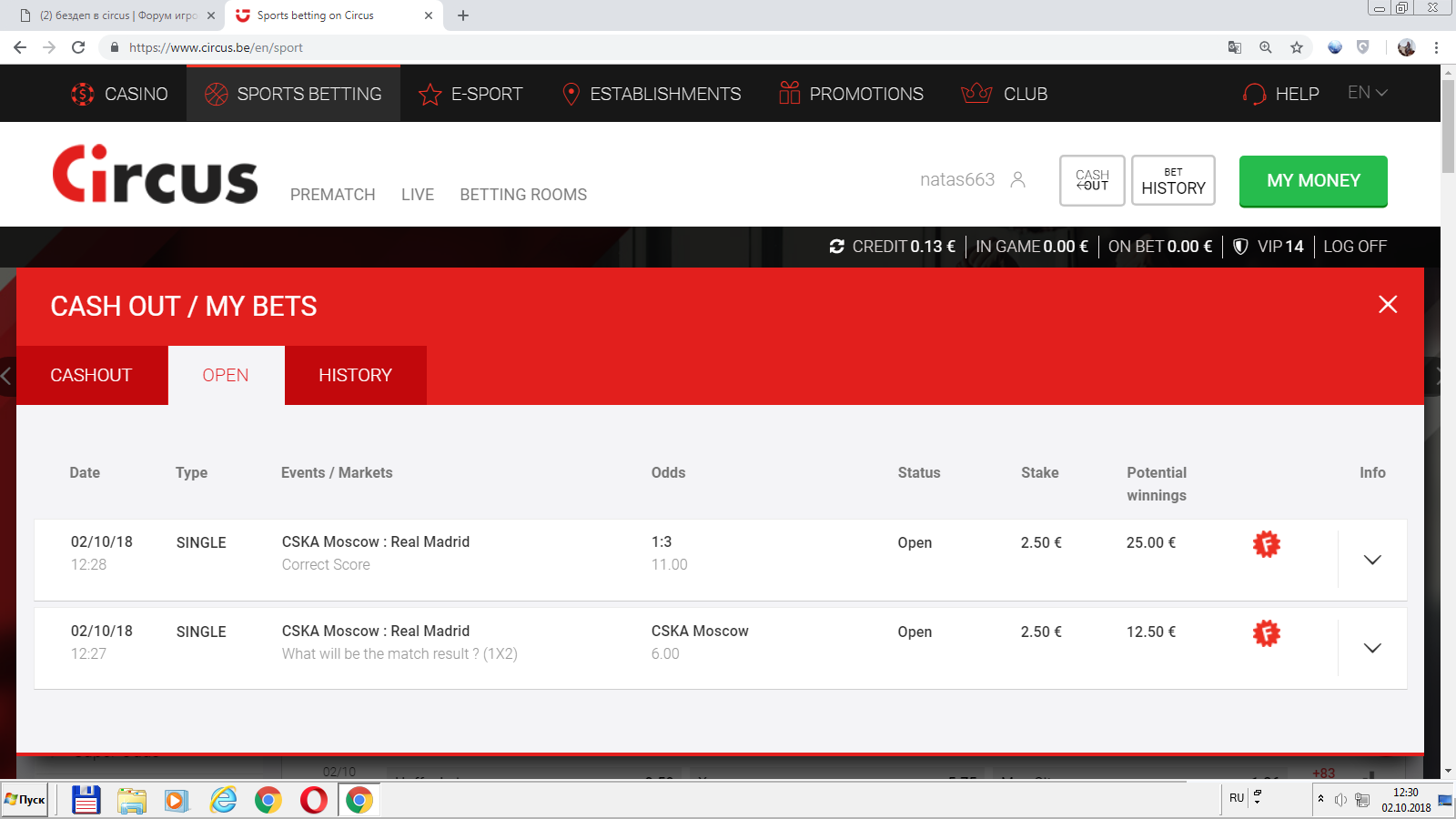
Task: Click the previous slide arrow at left edge
Action: coord(6,376)
